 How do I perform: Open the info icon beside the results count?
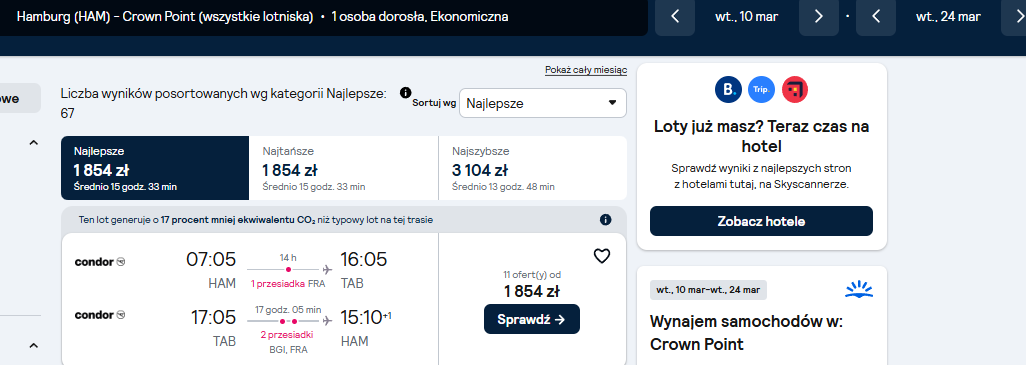tap(406, 93)
